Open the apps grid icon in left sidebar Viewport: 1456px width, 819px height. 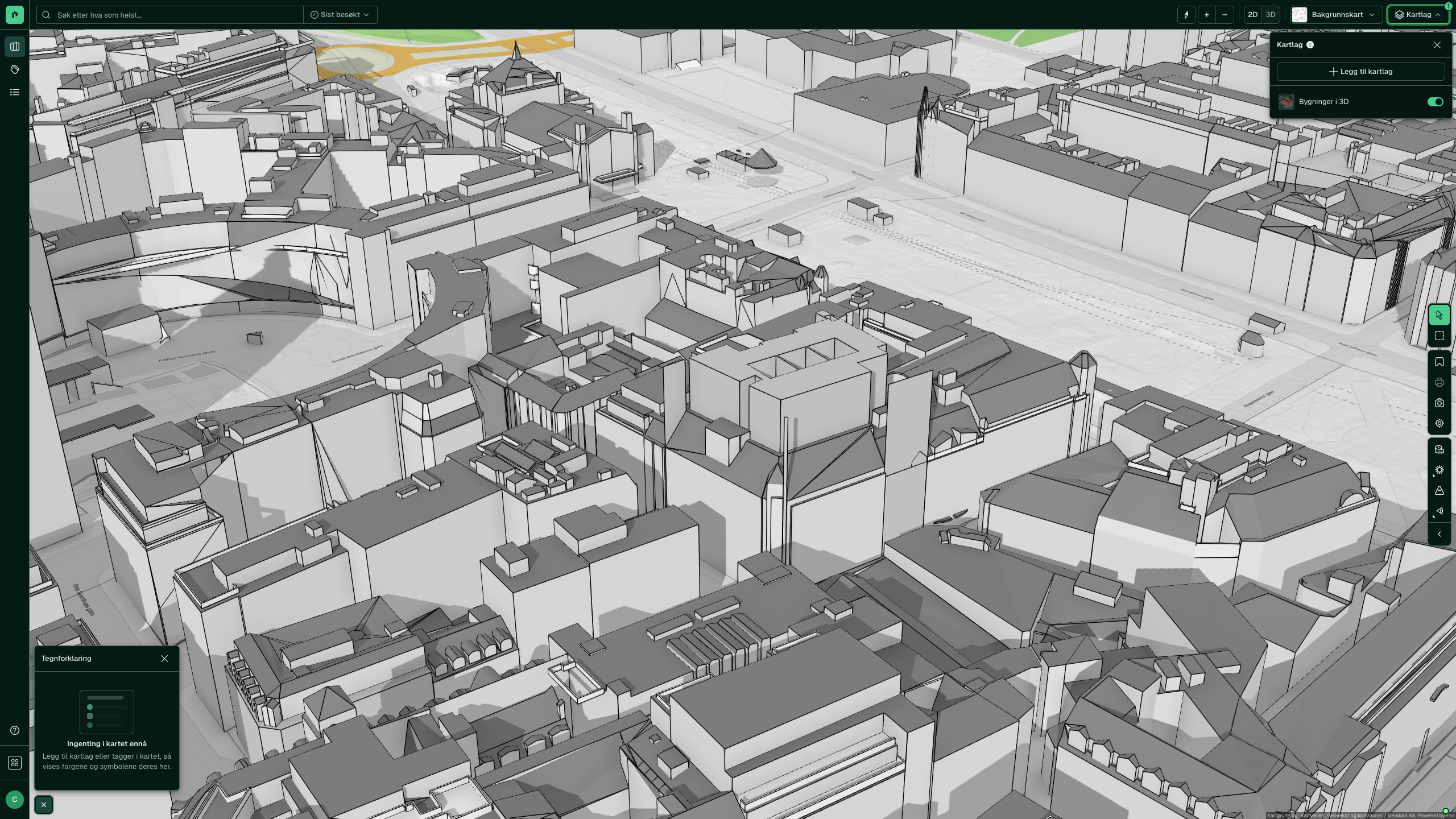tap(15, 763)
